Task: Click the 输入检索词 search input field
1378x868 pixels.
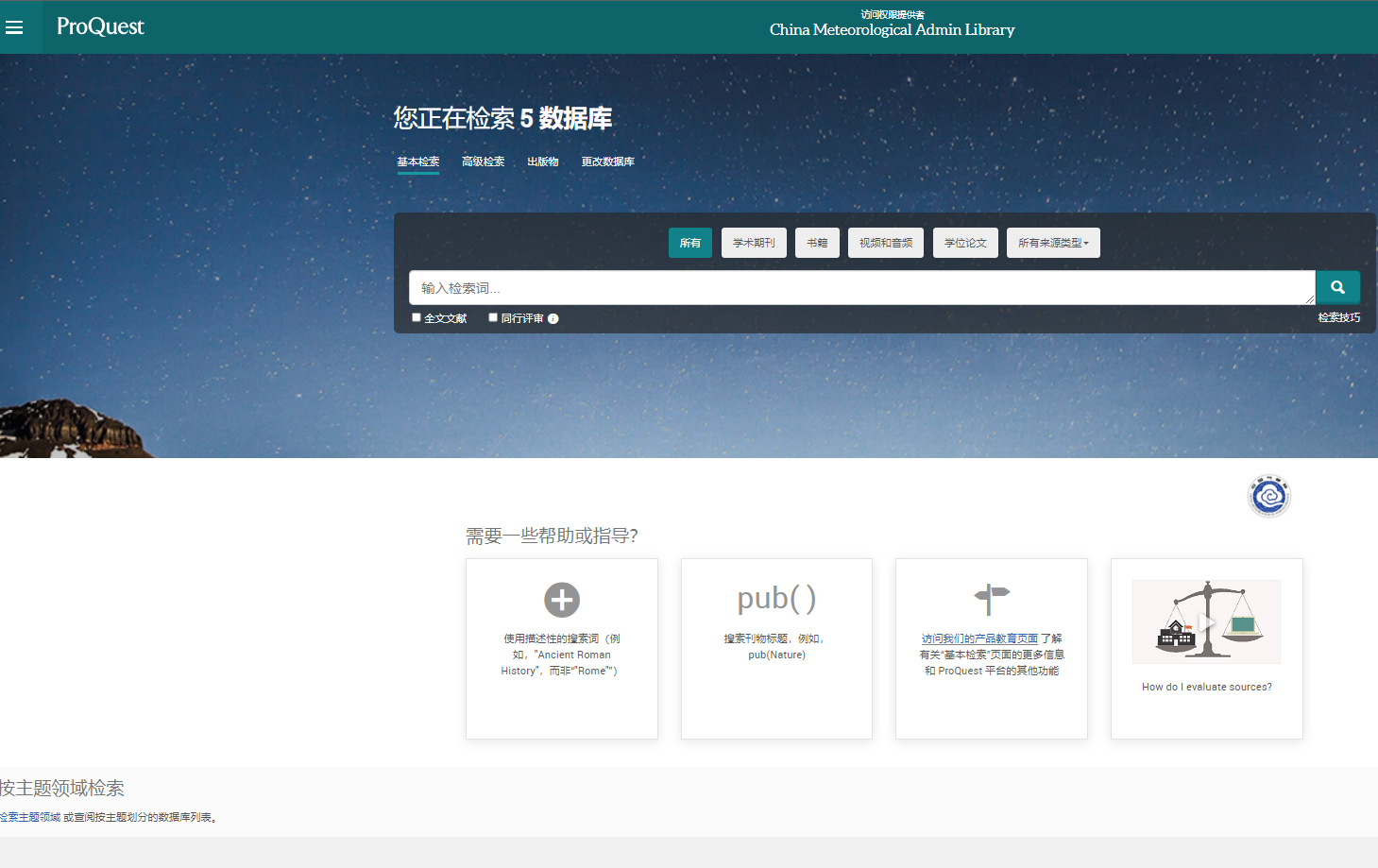Action: point(861,288)
